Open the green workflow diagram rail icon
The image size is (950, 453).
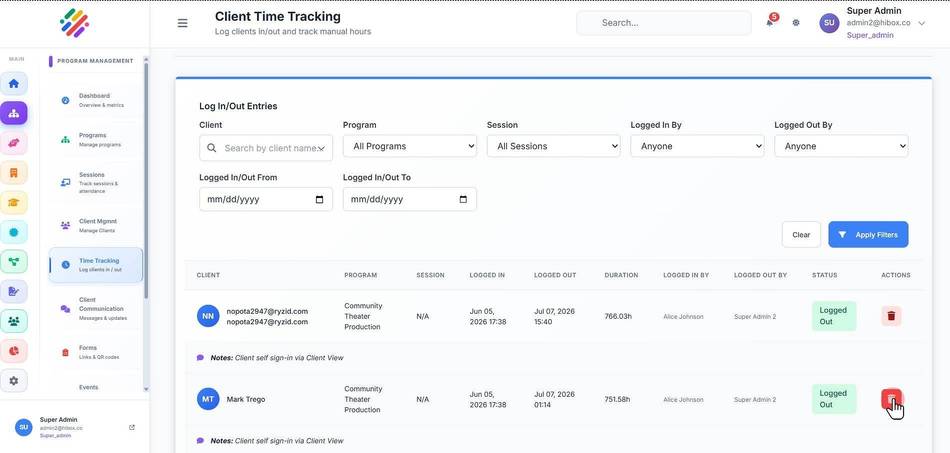(x=14, y=262)
